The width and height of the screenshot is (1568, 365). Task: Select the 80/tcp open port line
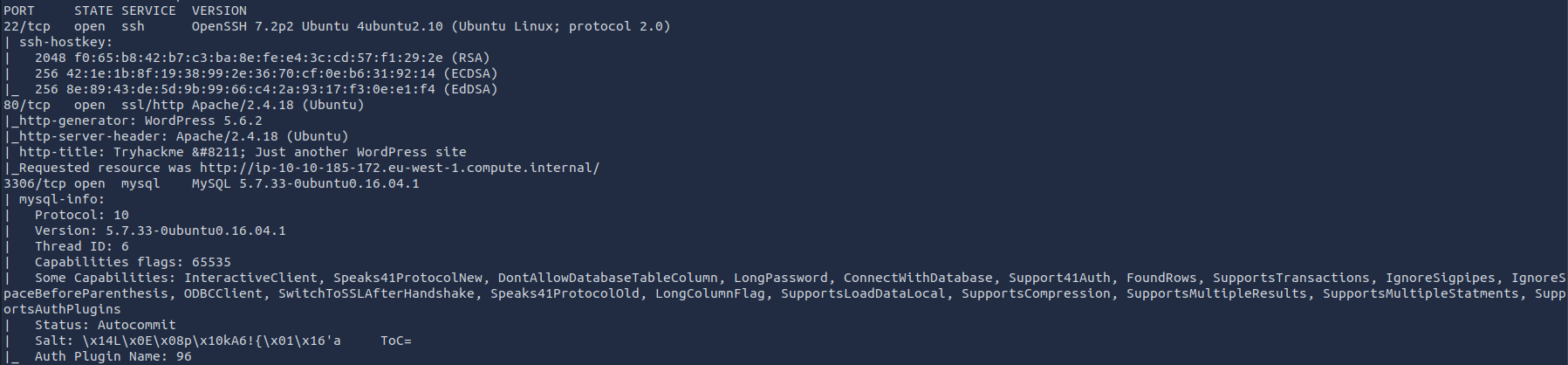(184, 105)
